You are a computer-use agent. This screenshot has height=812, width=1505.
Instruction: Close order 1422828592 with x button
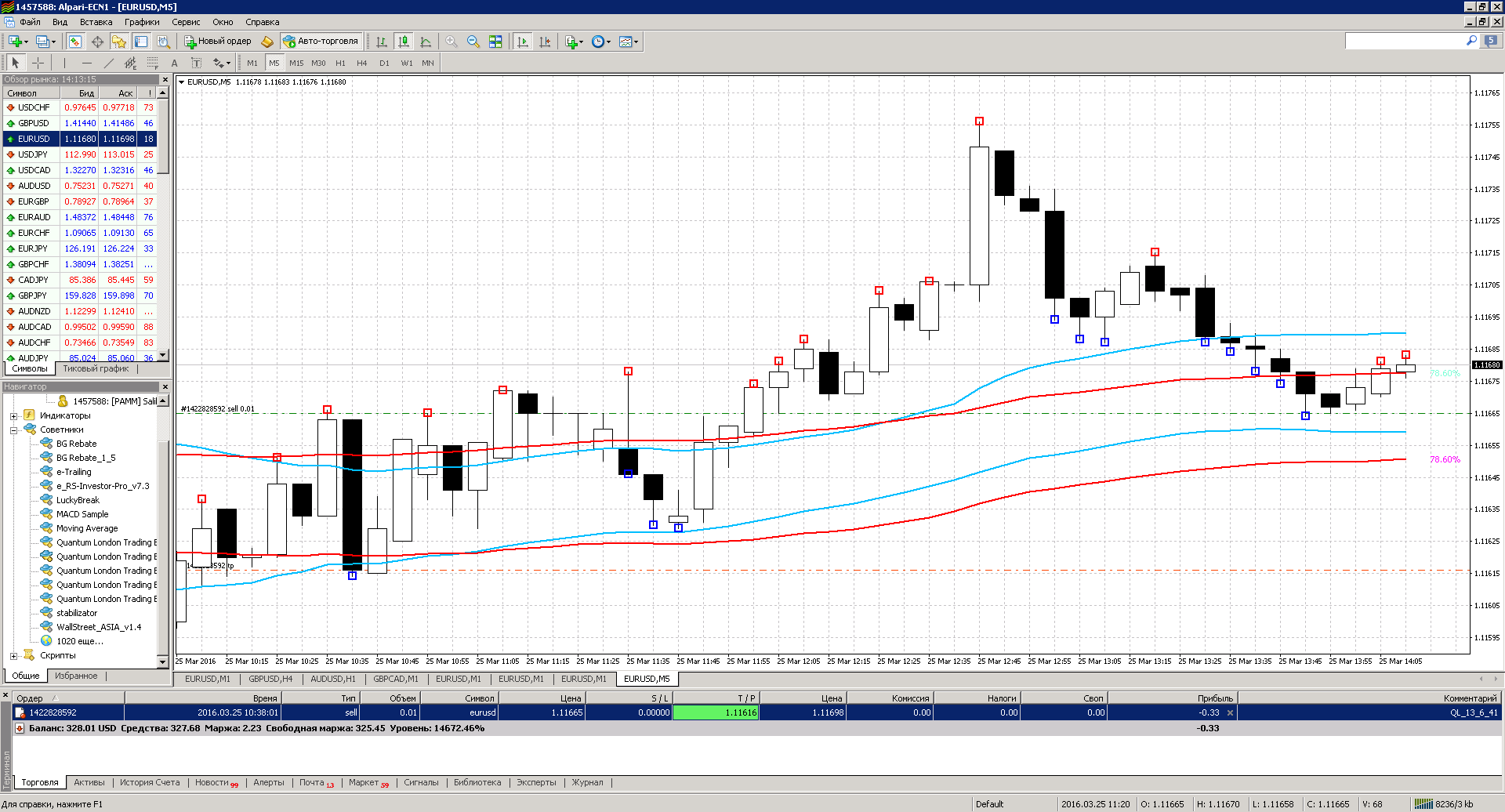click(1230, 712)
